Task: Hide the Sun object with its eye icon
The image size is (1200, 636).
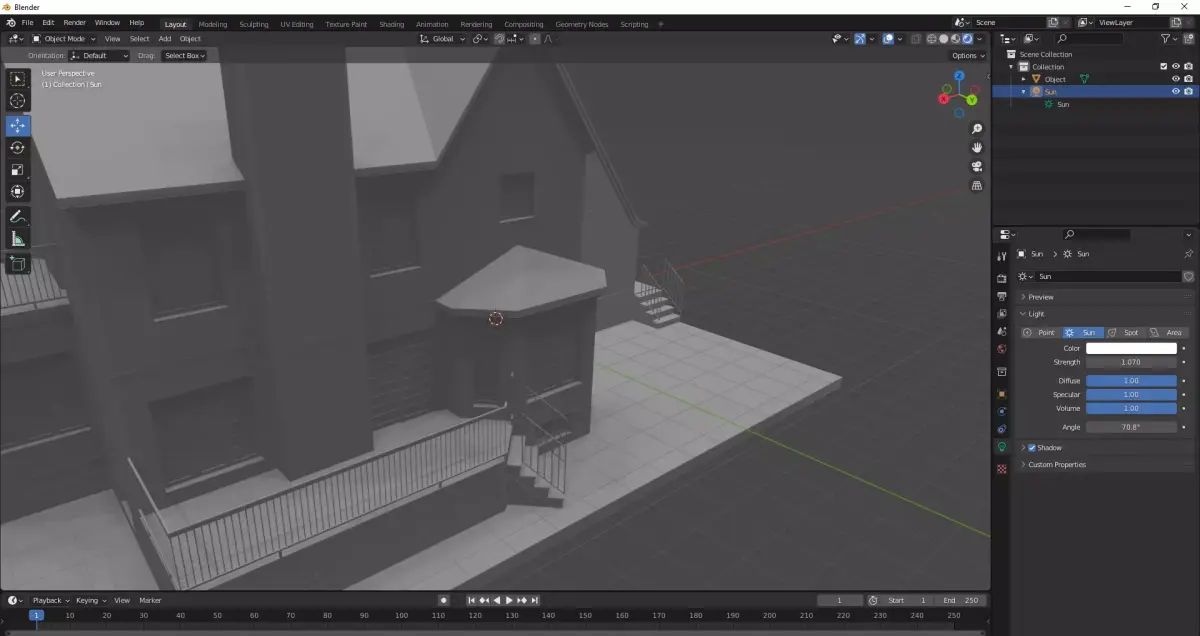Action: [x=1176, y=91]
